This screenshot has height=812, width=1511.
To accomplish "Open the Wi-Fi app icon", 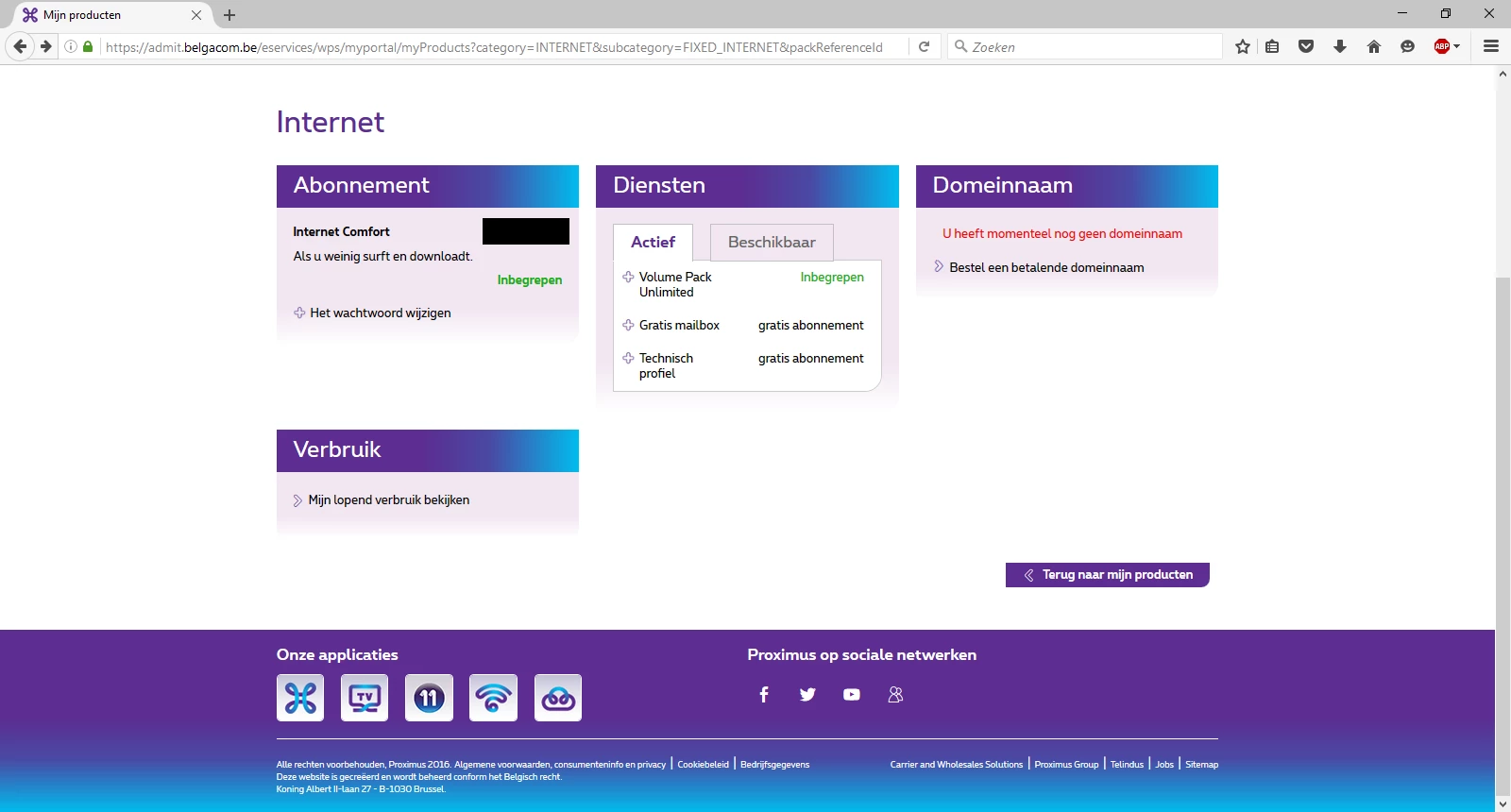I will [493, 698].
